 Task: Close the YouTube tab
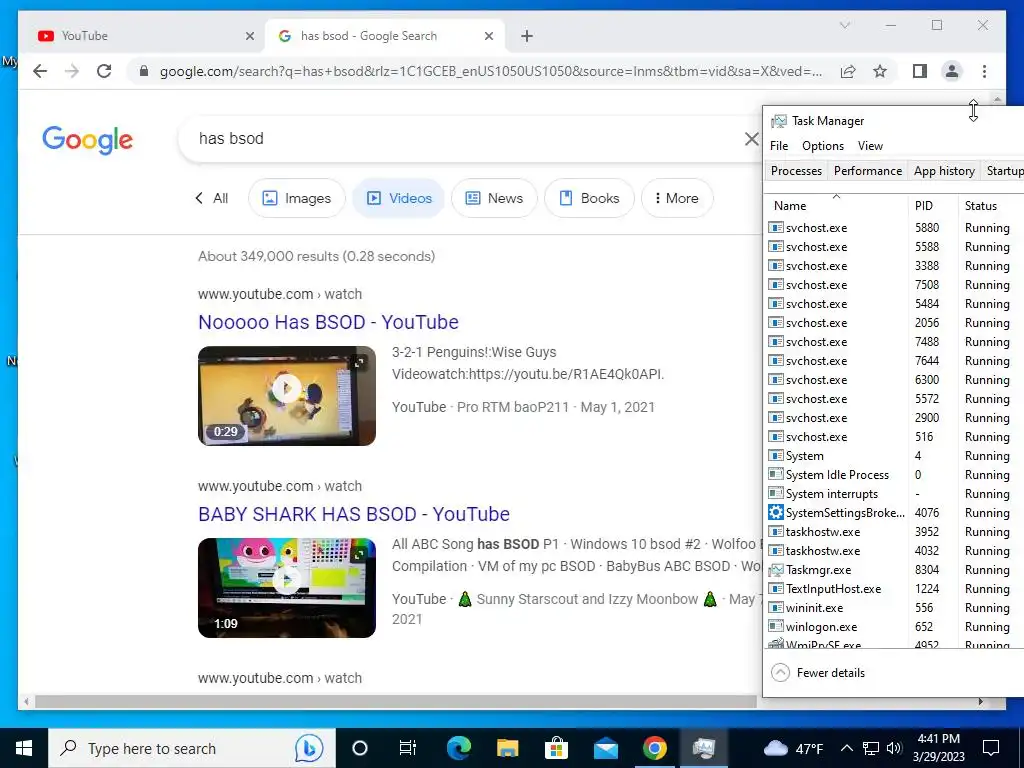point(249,36)
